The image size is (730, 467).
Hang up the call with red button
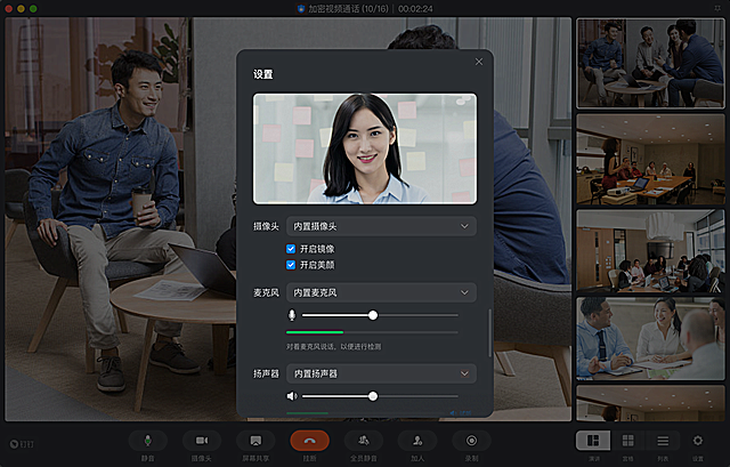310,440
